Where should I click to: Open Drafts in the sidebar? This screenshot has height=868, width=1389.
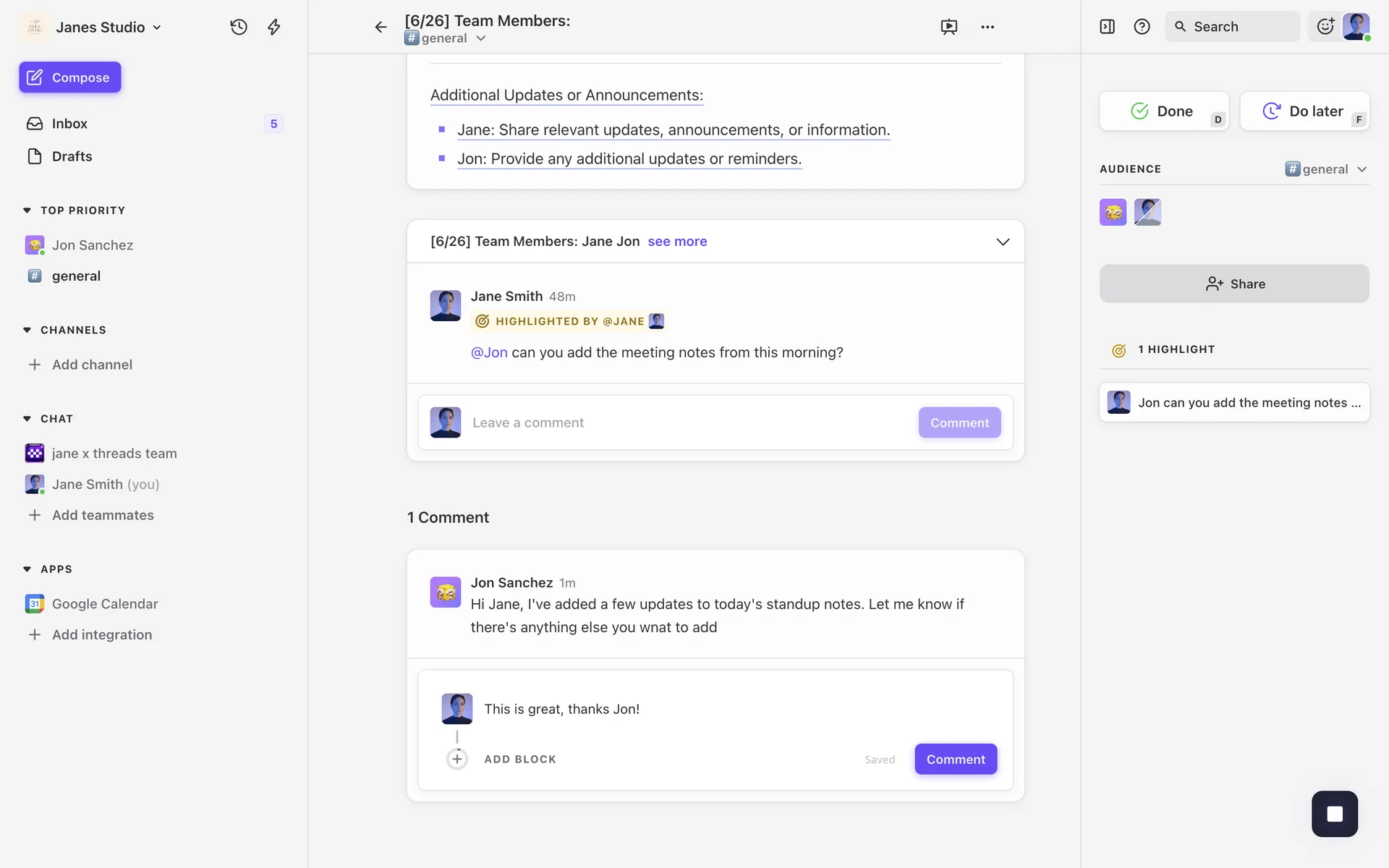[x=72, y=156]
